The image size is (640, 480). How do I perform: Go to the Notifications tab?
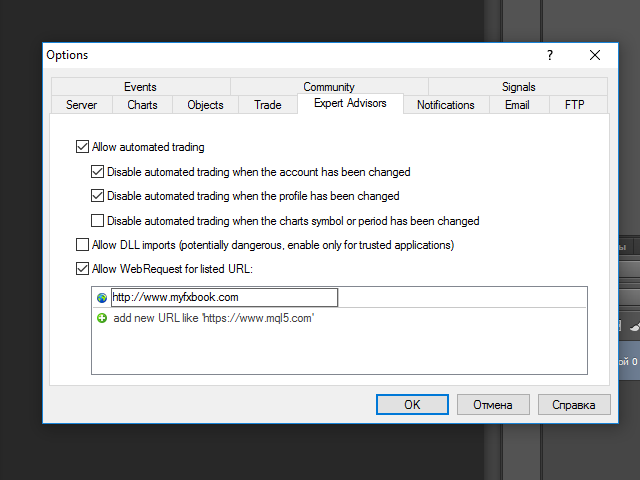[x=445, y=104]
